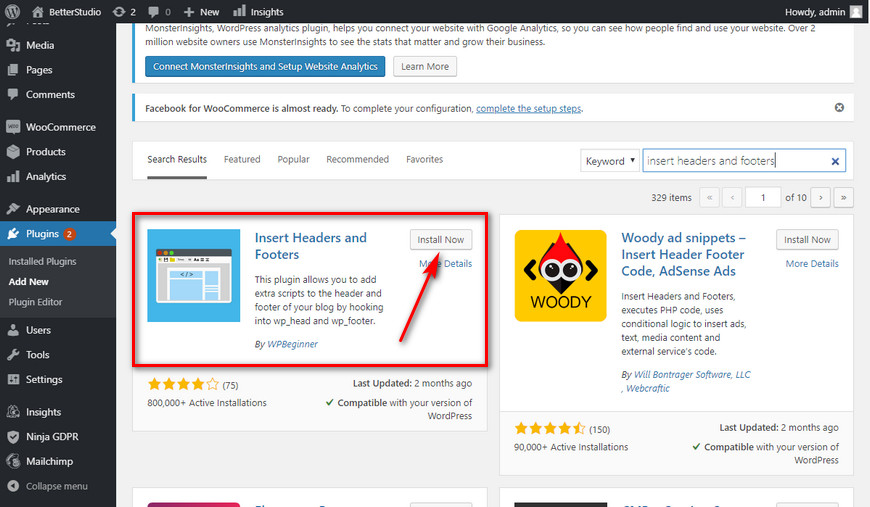Install the Woody ad snippets plugin

[807, 240]
